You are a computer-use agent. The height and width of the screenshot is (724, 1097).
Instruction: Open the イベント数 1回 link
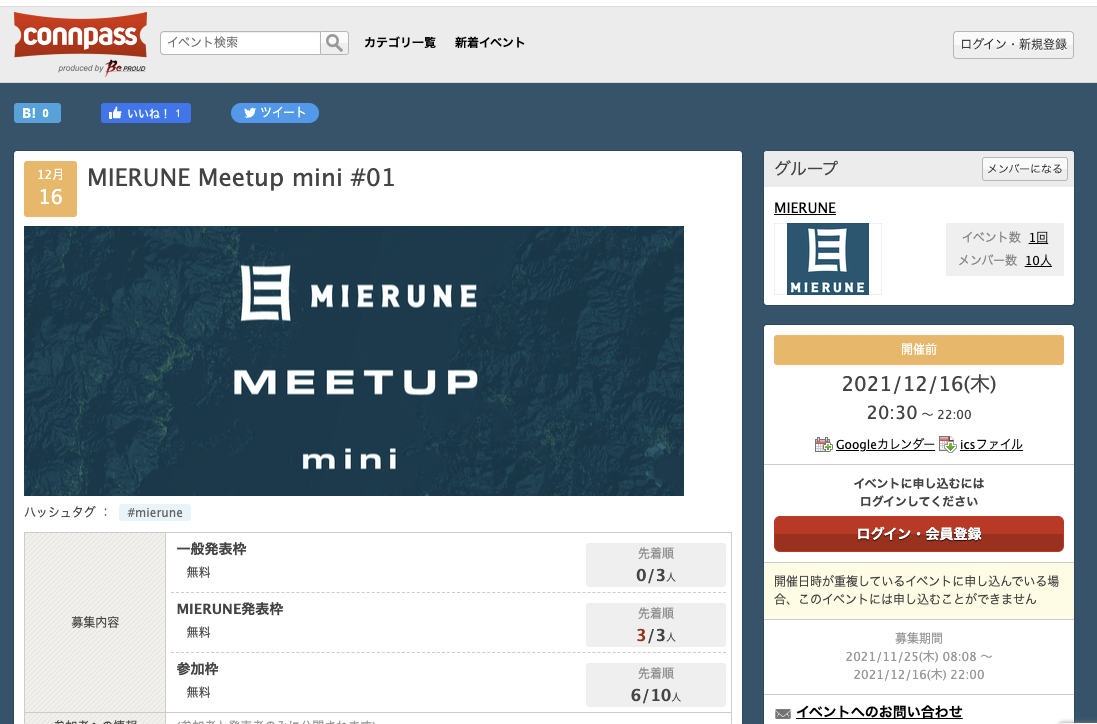tap(1038, 237)
